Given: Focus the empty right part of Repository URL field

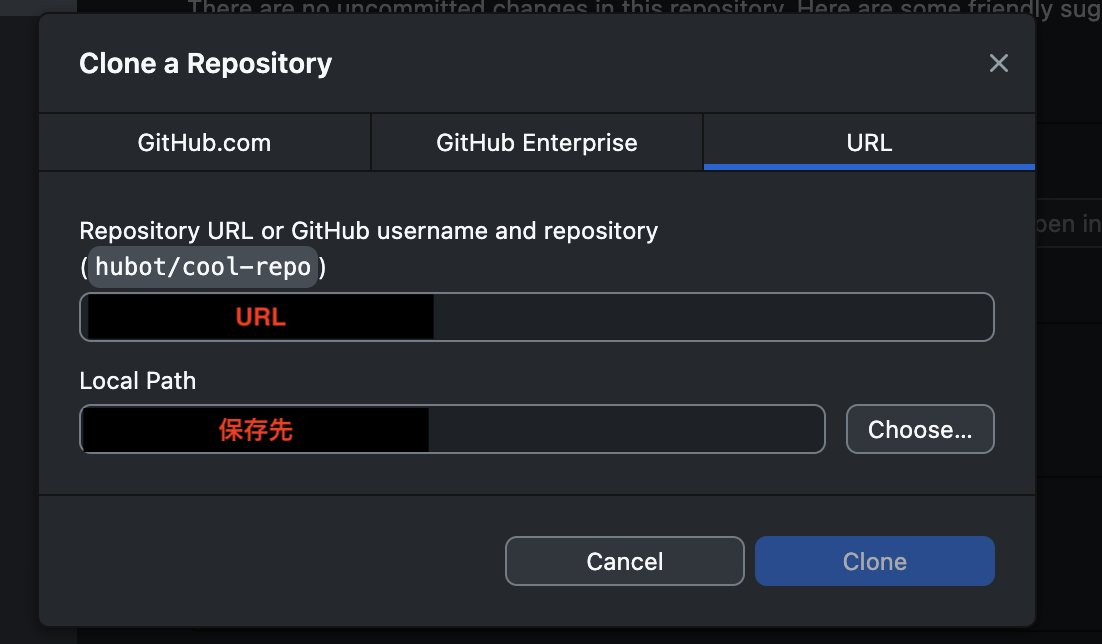Looking at the screenshot, I should [x=712, y=317].
